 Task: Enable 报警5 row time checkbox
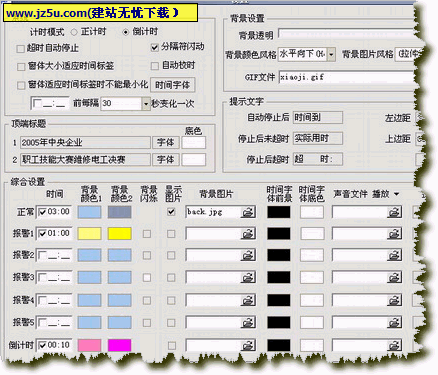pos(42,322)
